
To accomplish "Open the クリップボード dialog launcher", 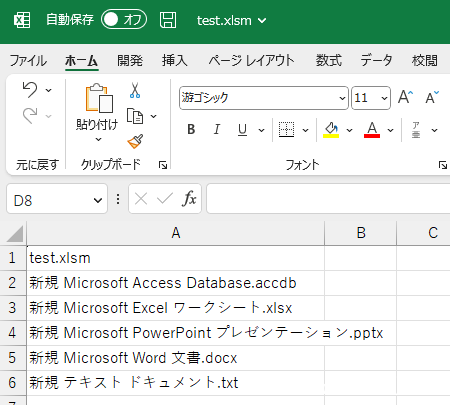I will pos(163,165).
